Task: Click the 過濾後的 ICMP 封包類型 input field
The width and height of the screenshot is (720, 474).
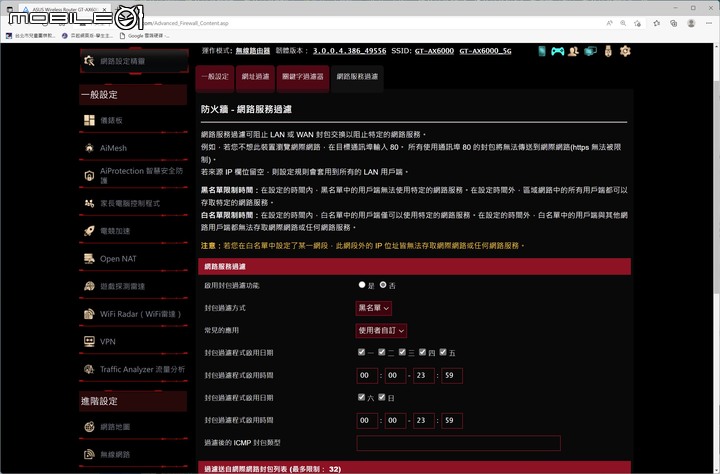Action: pos(458,443)
